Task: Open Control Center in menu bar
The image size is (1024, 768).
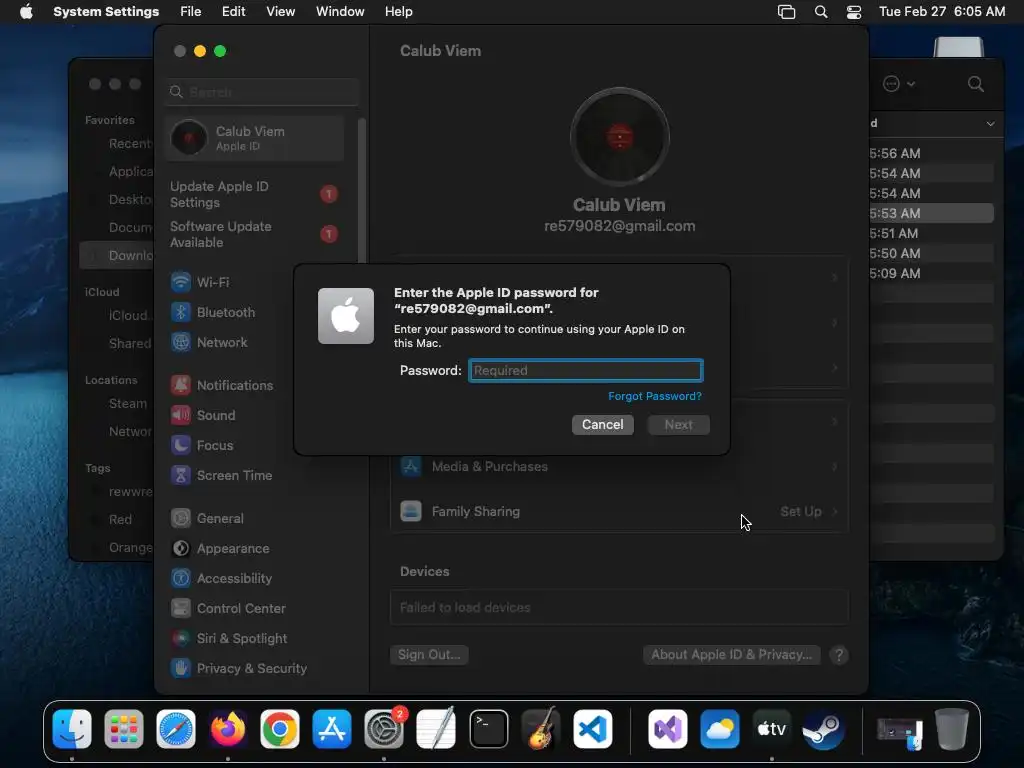Action: point(854,12)
